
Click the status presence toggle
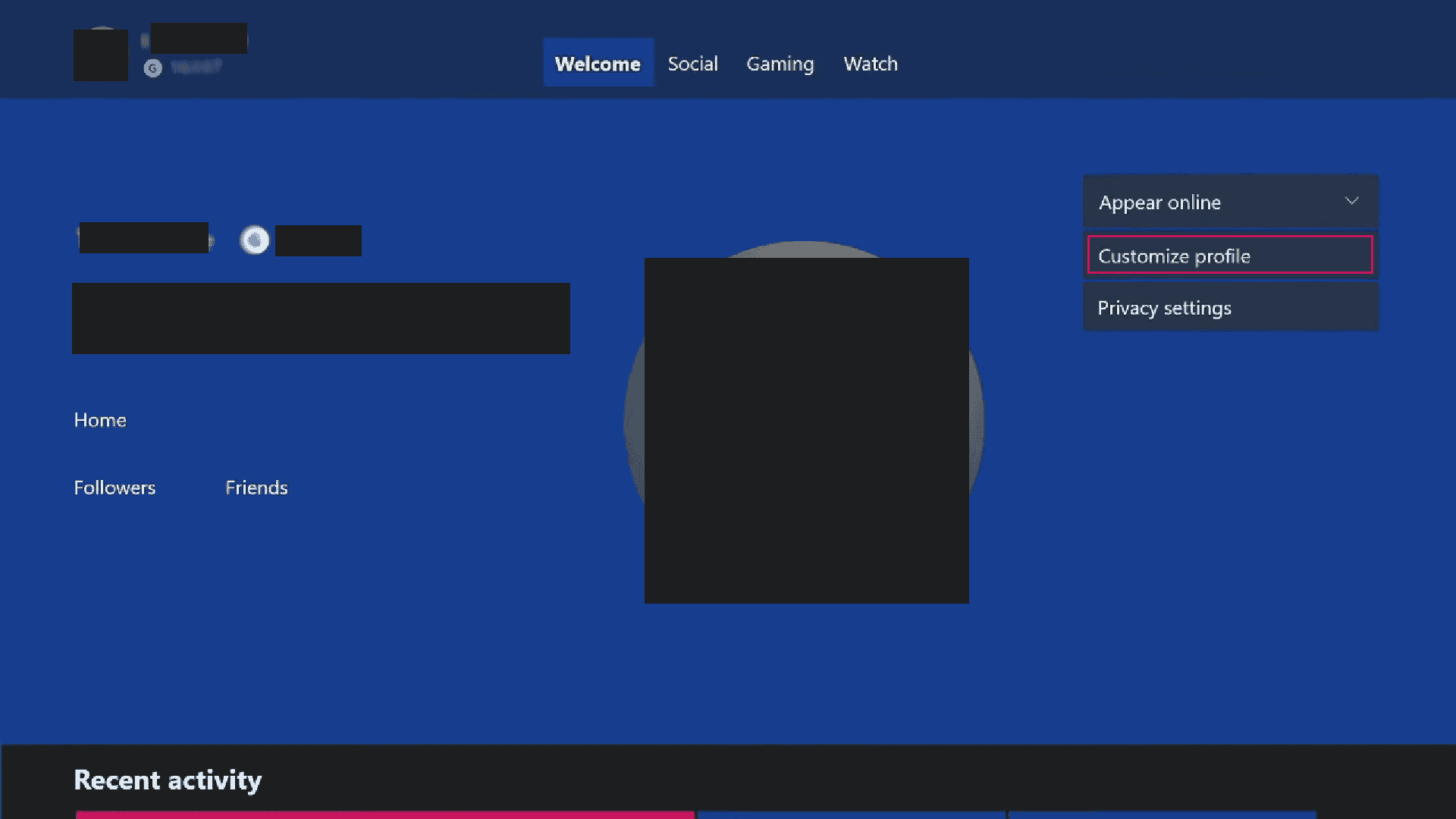click(x=1228, y=201)
